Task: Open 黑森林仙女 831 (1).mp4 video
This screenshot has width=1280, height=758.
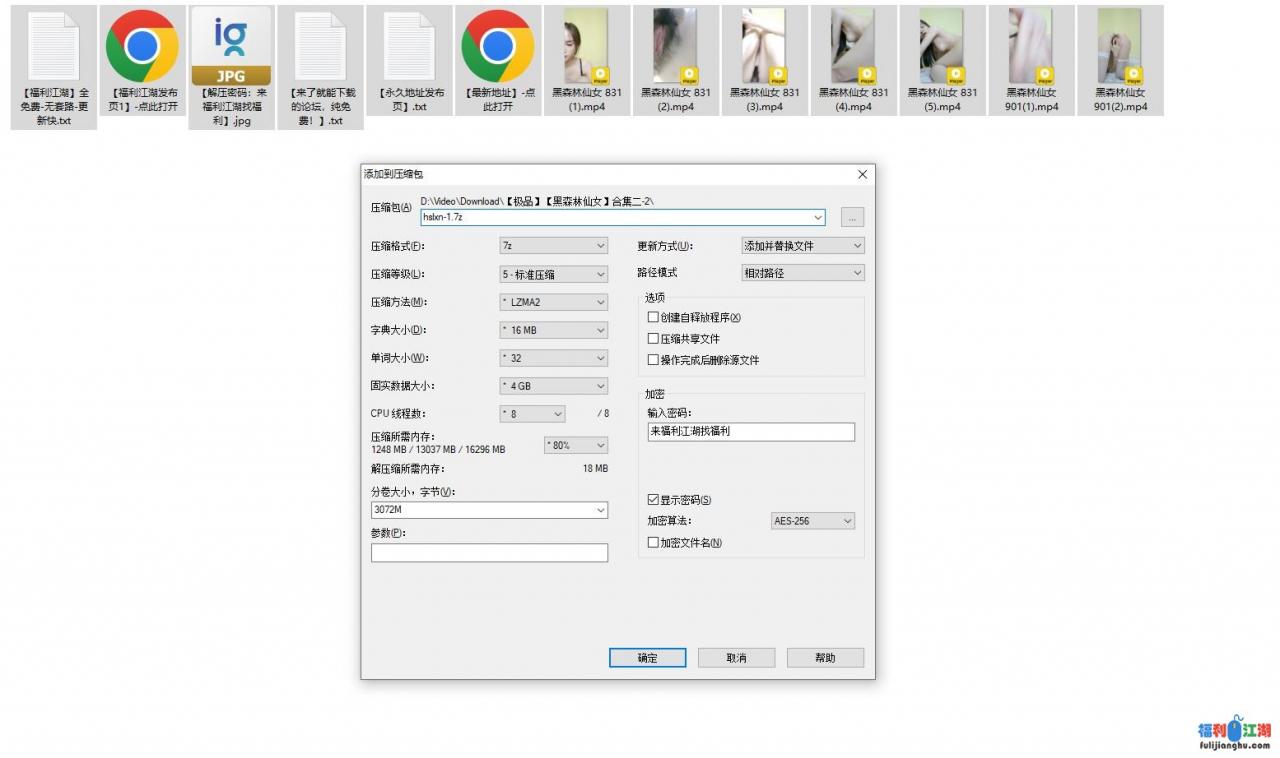Action: click(587, 45)
